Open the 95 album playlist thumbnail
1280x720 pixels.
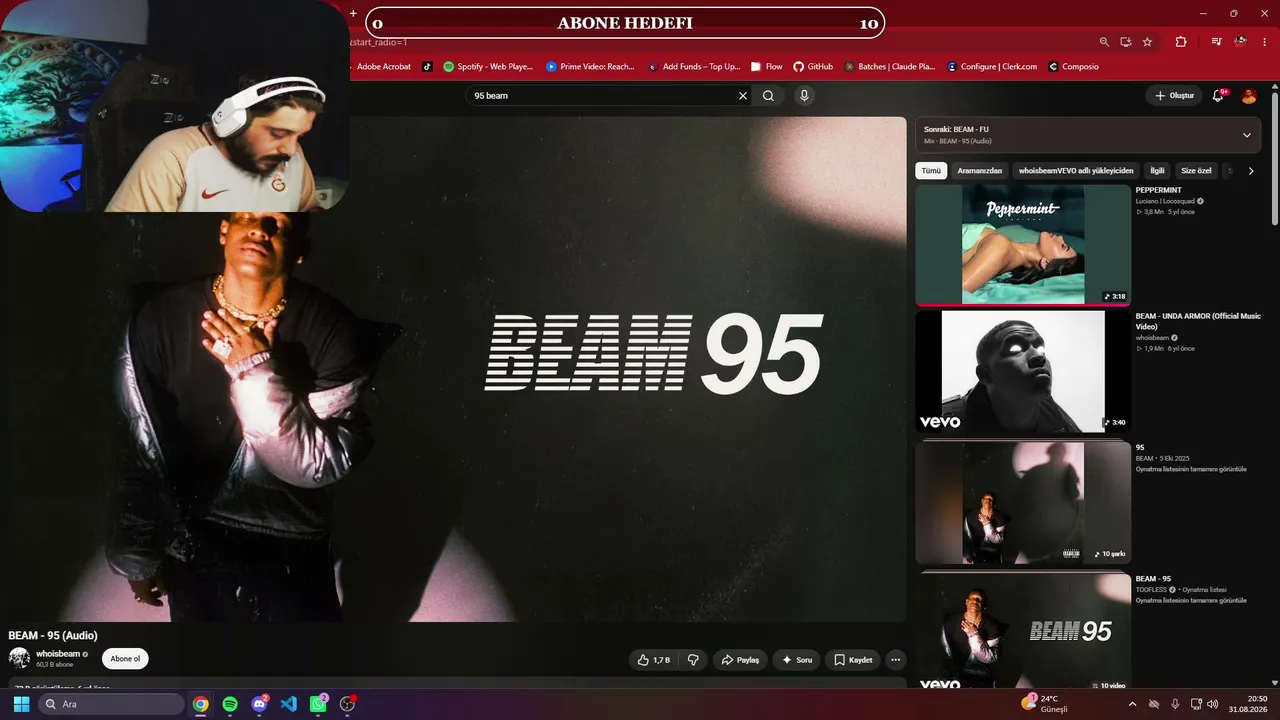click(x=1023, y=503)
